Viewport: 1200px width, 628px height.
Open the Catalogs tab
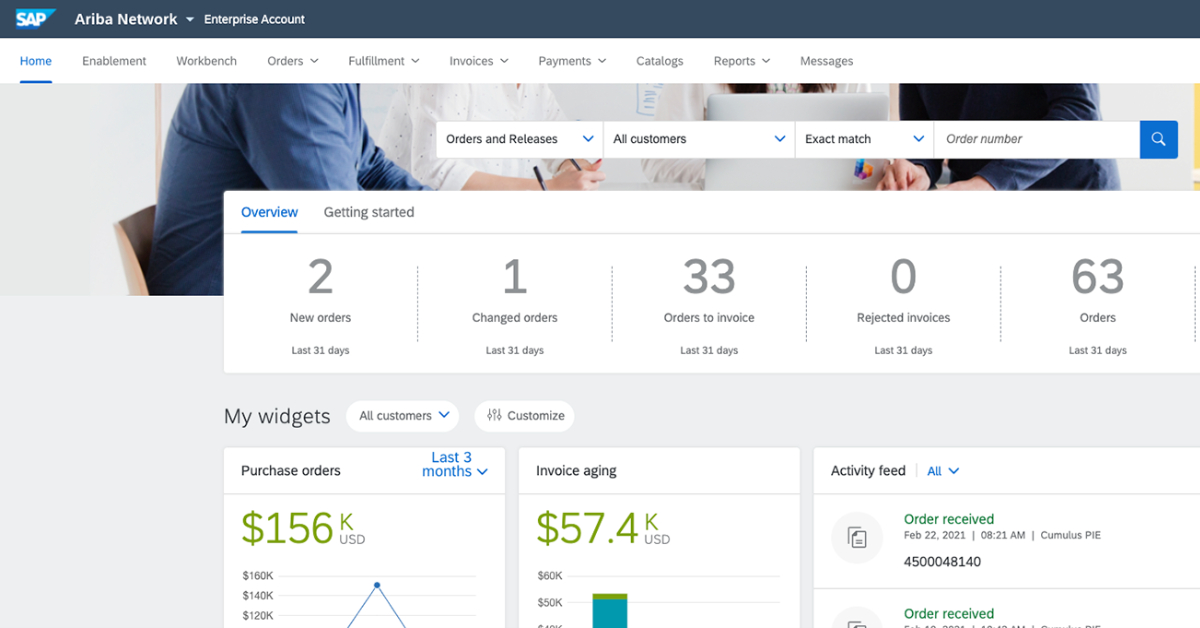point(660,61)
